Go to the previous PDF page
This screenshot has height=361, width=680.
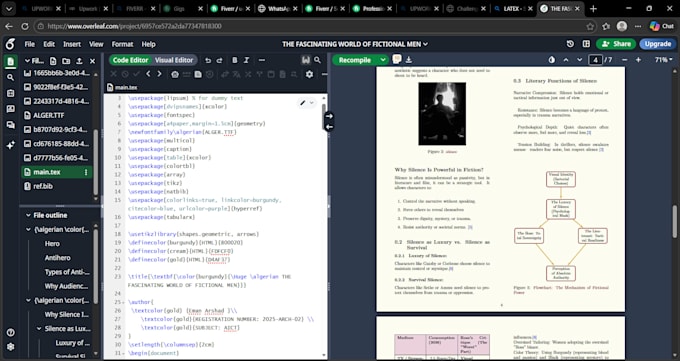566,60
